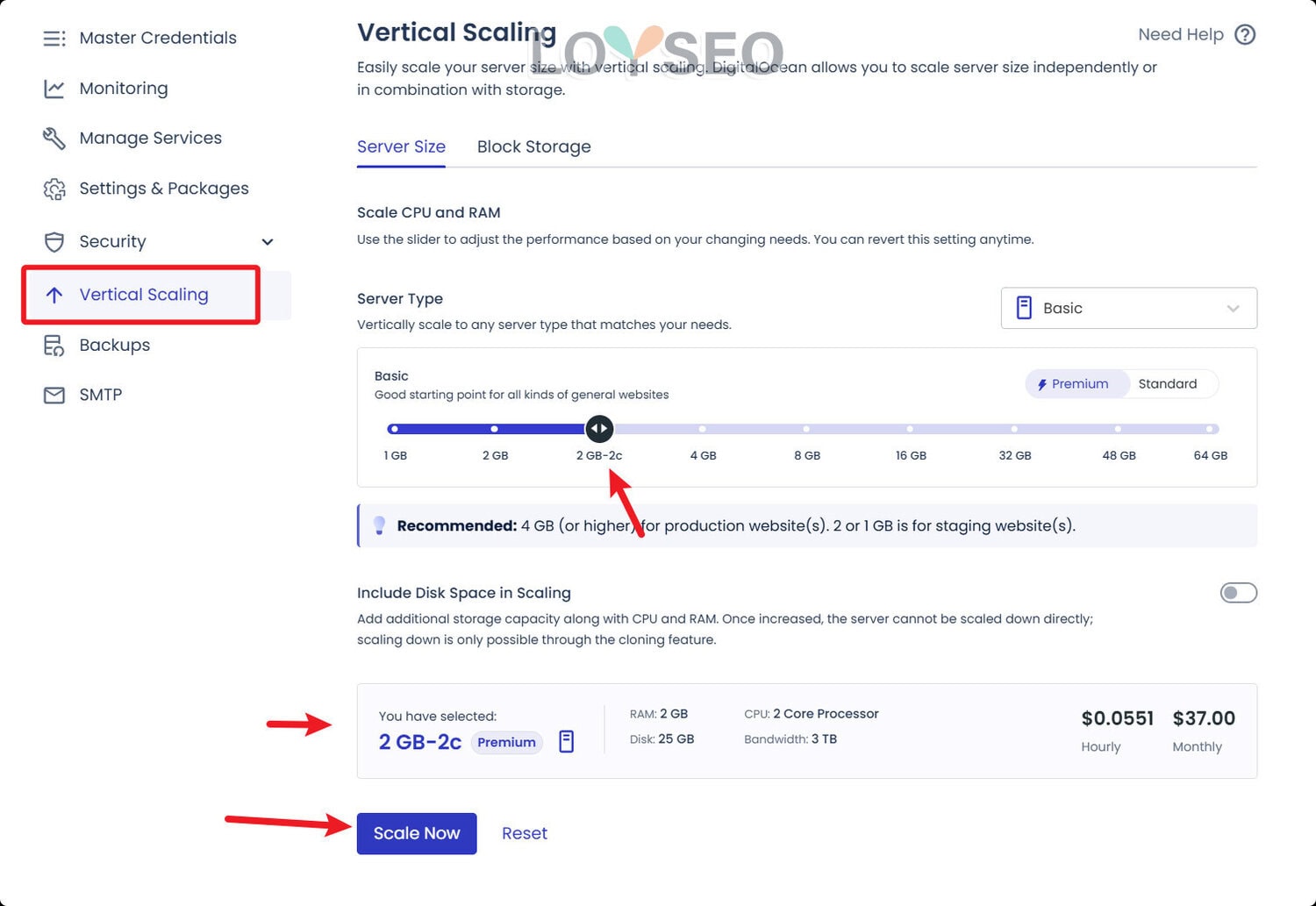Click the Need Help question mark icon
Viewport: 1316px width, 906px height.
[1245, 35]
